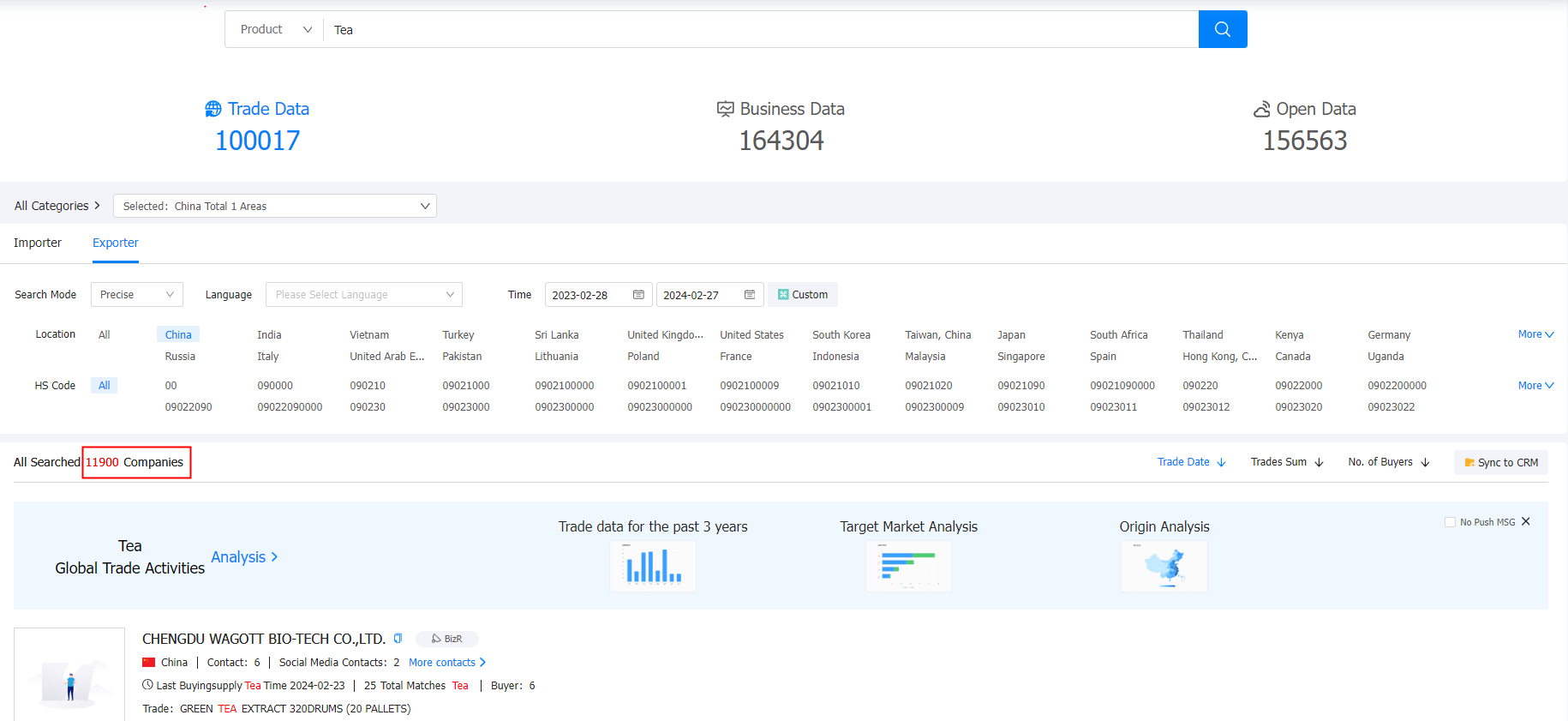Expand More locations list

1535,334
